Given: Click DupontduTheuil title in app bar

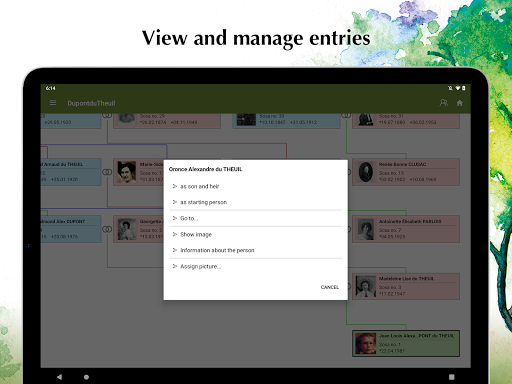Looking at the screenshot, I should [91, 103].
